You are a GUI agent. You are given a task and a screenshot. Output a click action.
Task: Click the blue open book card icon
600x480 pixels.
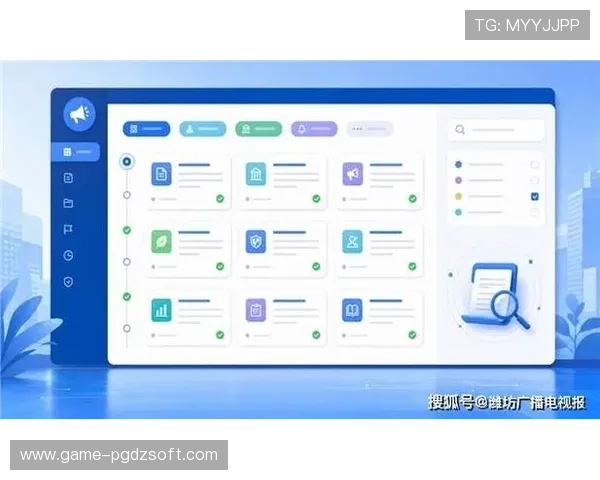click(x=352, y=310)
